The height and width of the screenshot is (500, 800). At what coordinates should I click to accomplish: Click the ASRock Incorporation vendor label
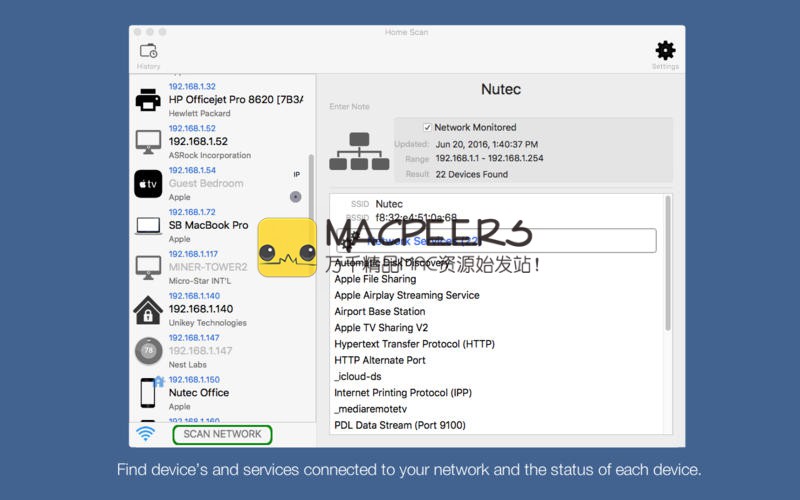pyautogui.click(x=210, y=156)
